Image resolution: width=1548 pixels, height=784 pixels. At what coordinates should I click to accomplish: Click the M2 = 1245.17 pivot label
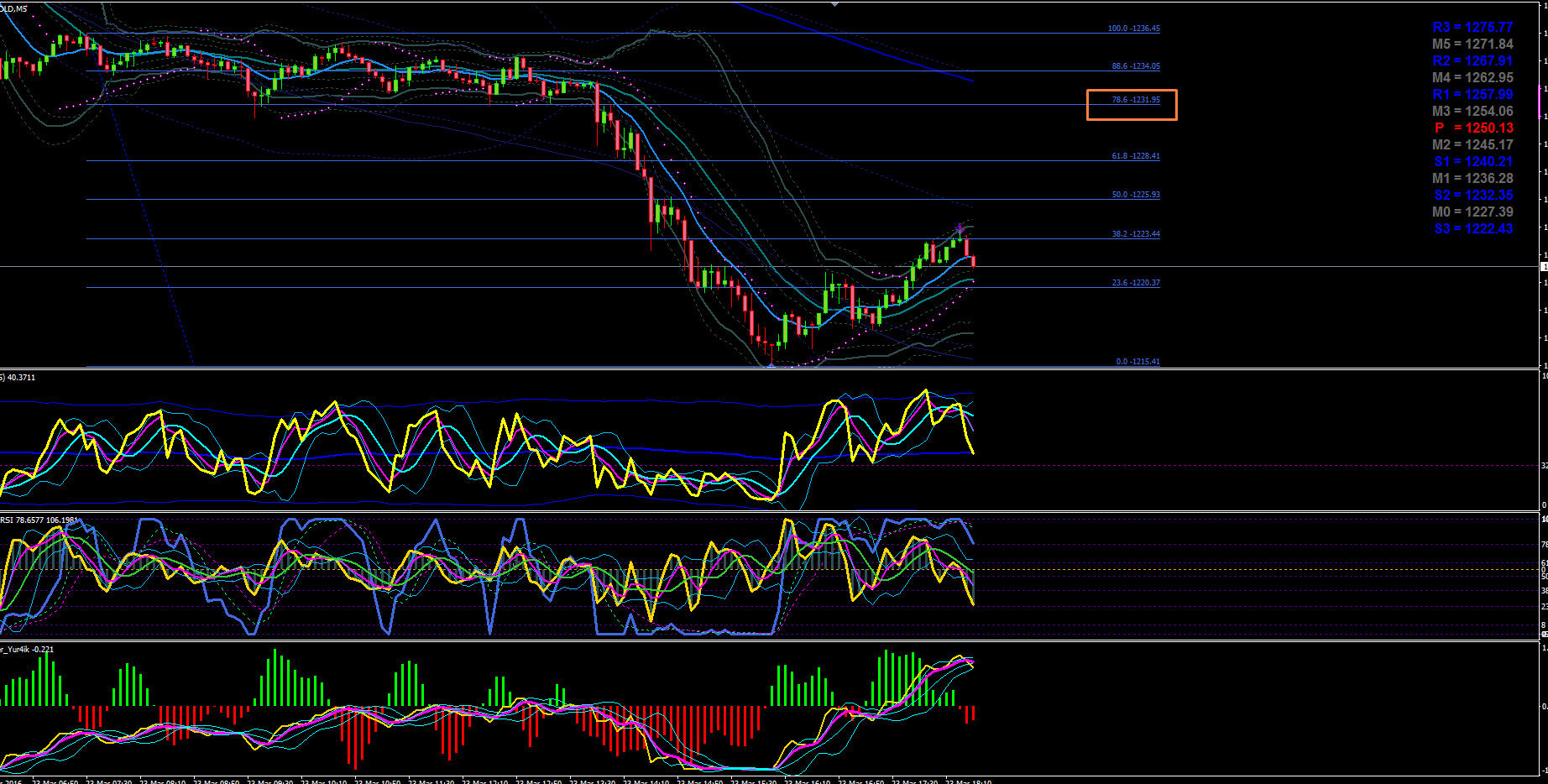point(1472,144)
